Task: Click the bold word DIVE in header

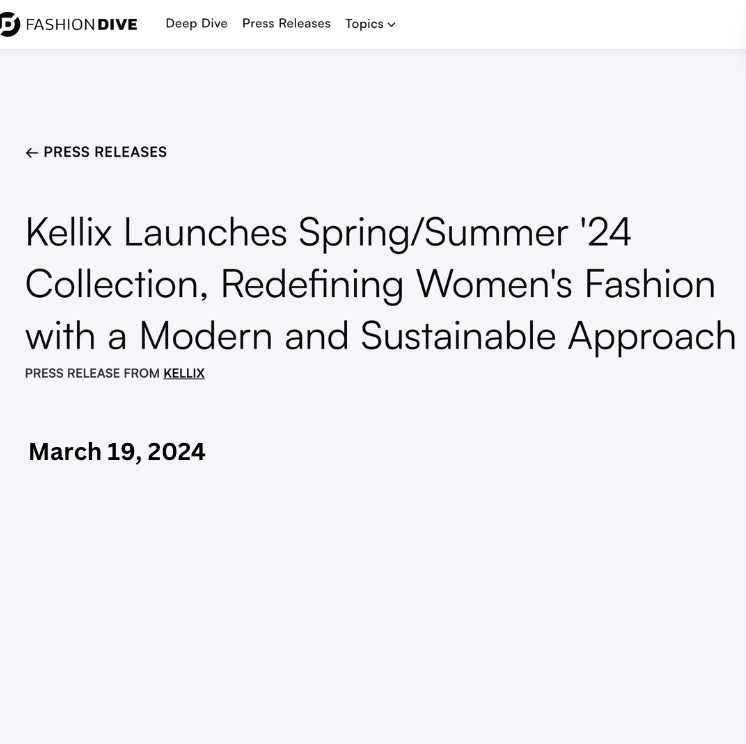Action: [x=117, y=24]
